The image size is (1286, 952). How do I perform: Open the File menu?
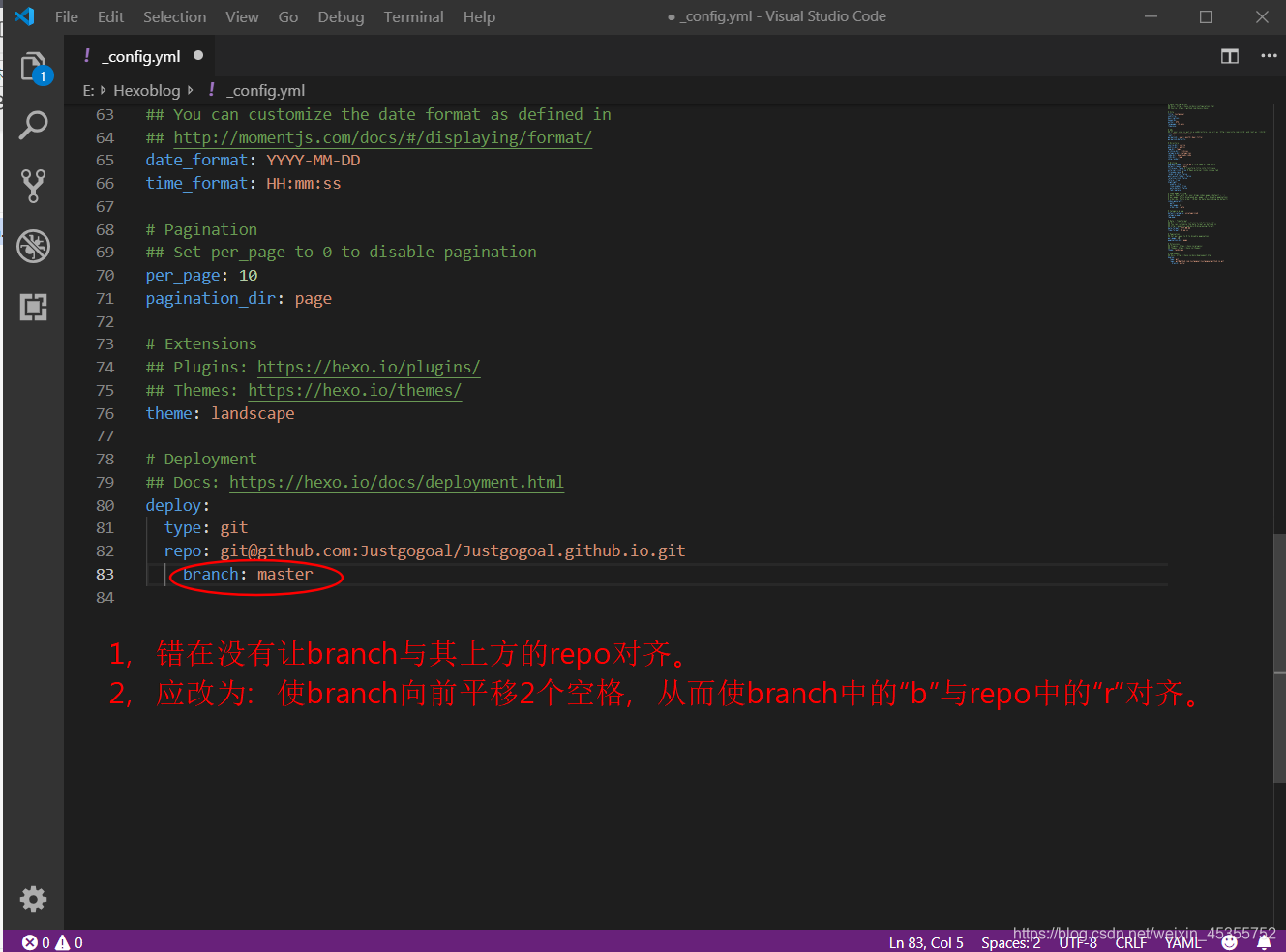click(67, 16)
